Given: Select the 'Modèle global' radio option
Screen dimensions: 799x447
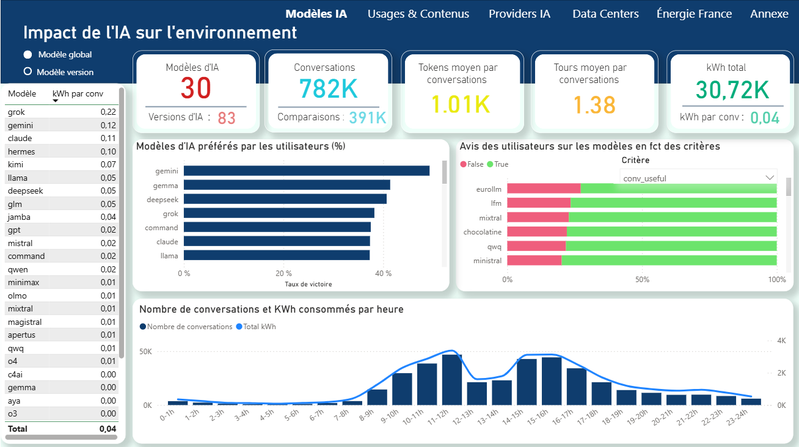Looking at the screenshot, I should (26, 54).
